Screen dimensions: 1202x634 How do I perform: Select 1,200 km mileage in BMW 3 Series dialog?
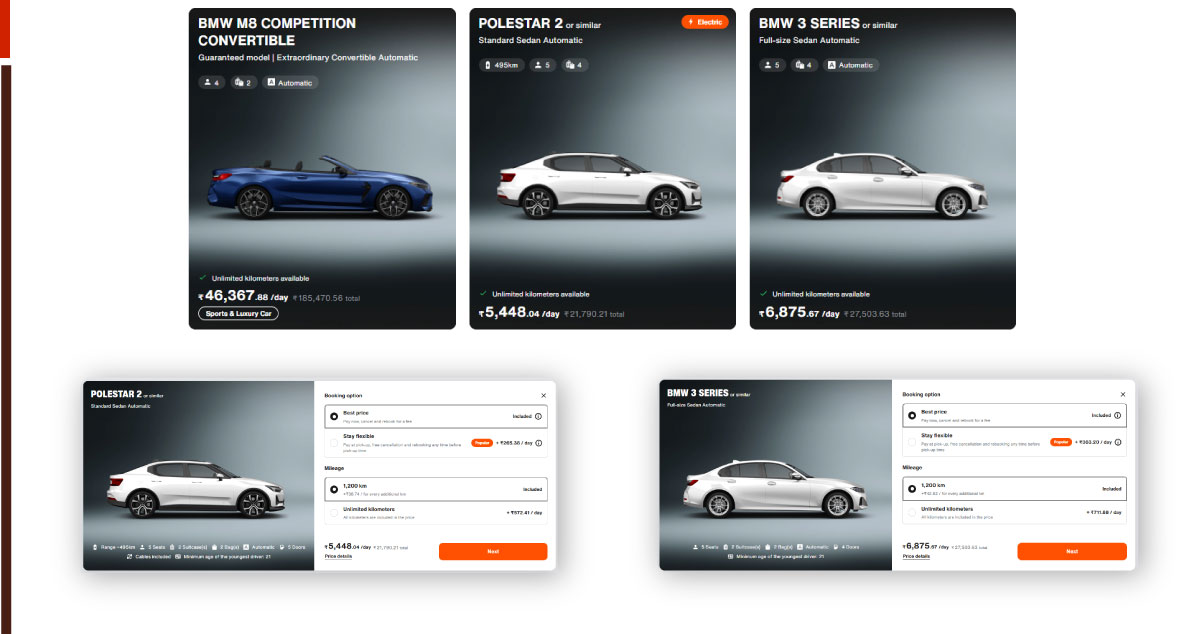[x=912, y=489]
